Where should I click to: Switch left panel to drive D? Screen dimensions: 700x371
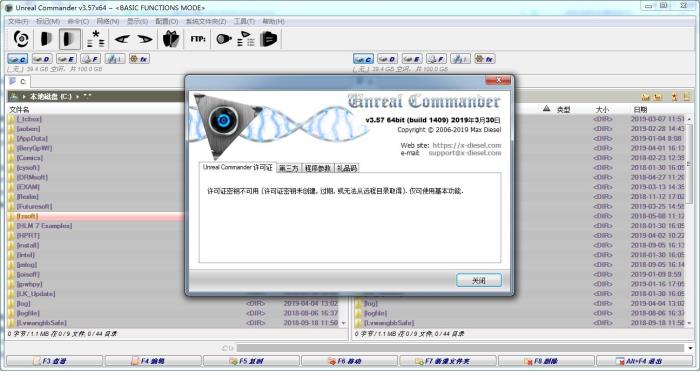point(42,59)
